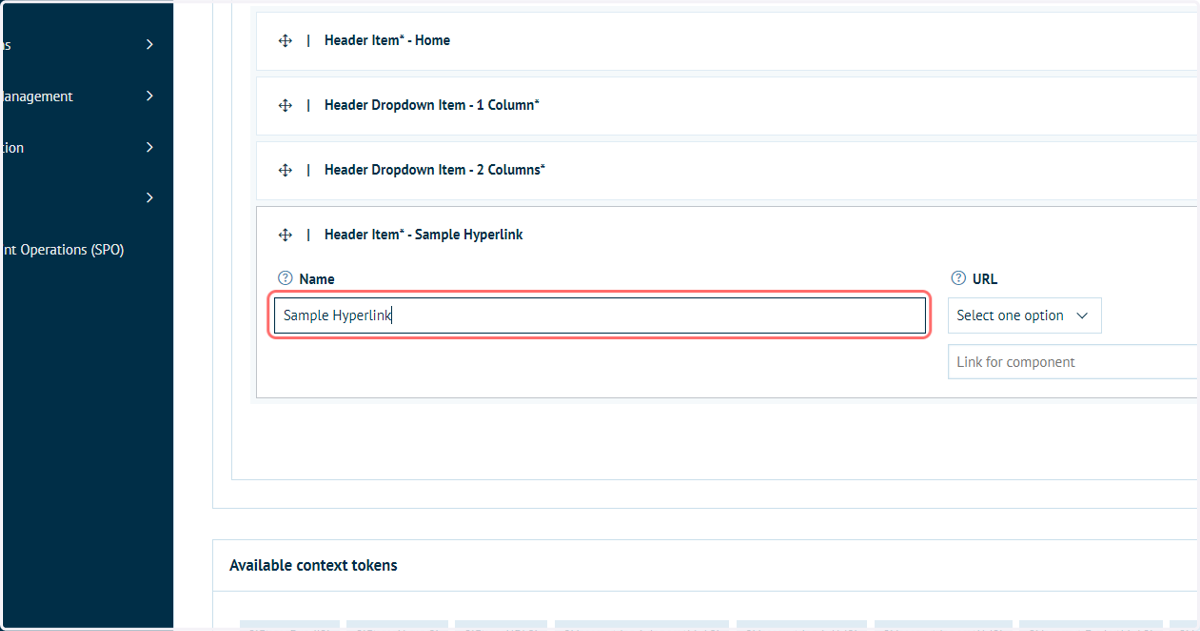Expand the Management sidebar menu chevron
This screenshot has height=631, width=1200.
[149, 96]
